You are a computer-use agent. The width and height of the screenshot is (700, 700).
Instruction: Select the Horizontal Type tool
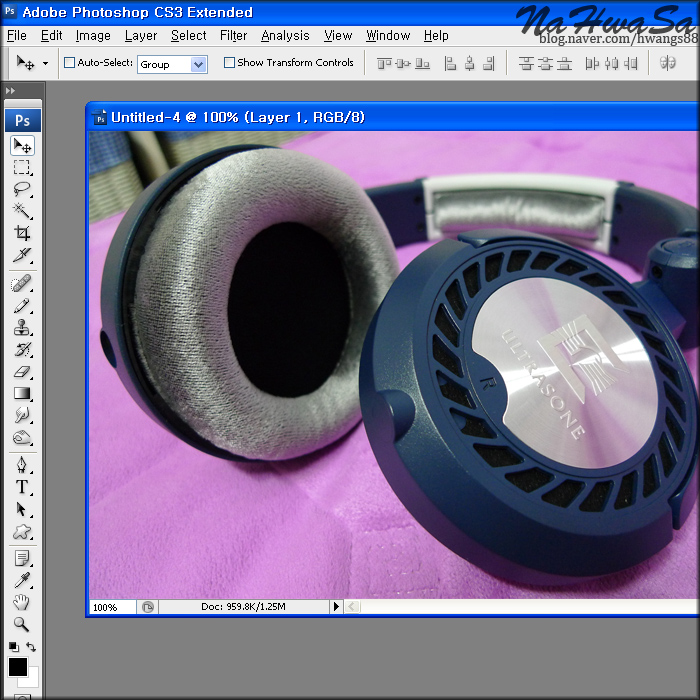(21, 487)
